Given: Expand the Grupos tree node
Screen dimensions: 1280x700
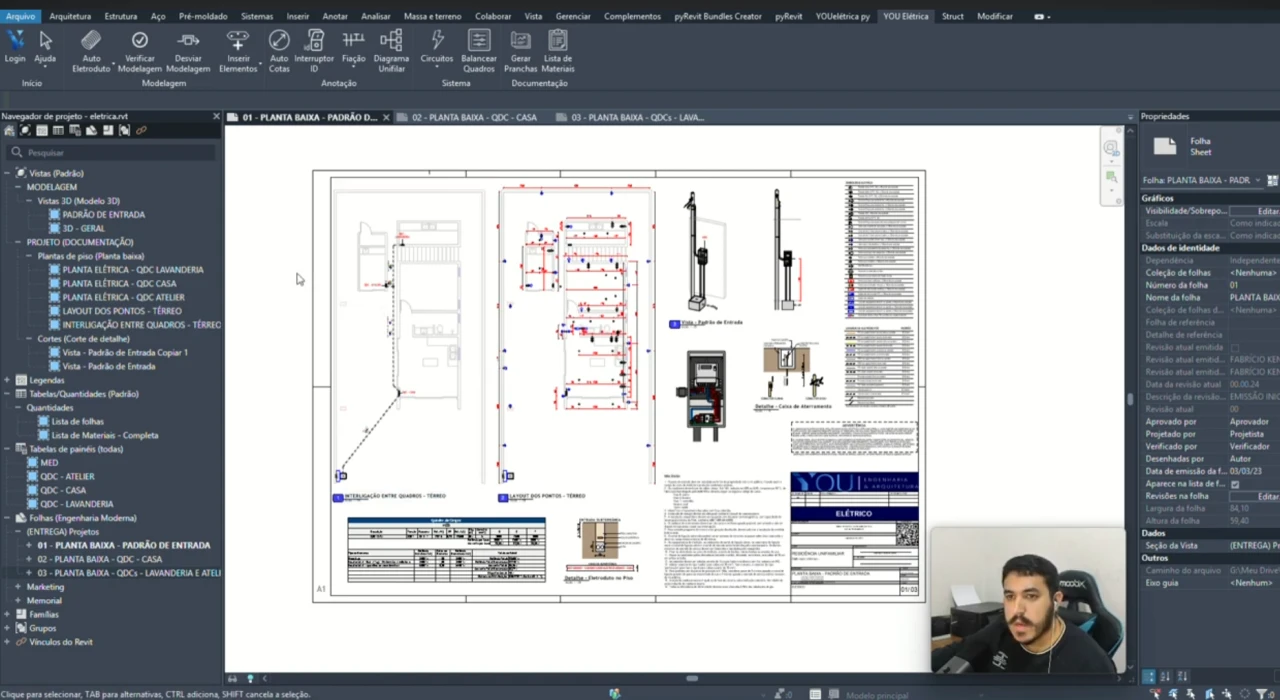Looking at the screenshot, I should 7,628.
